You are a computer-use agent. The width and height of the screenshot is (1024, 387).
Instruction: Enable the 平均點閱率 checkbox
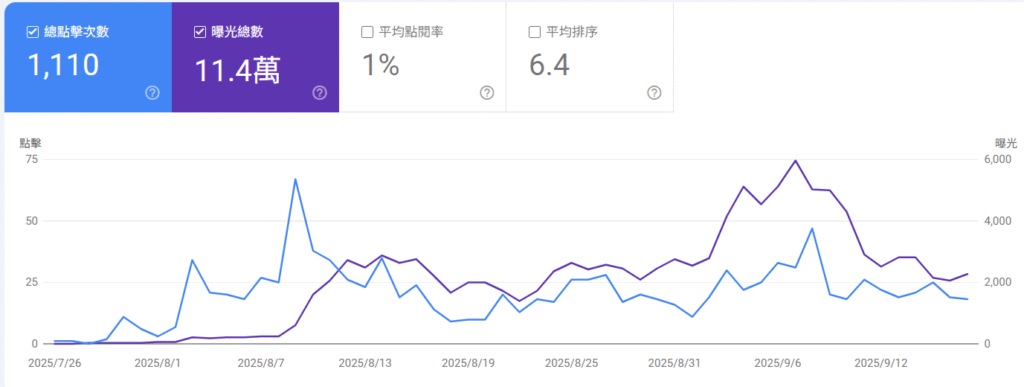tap(367, 32)
